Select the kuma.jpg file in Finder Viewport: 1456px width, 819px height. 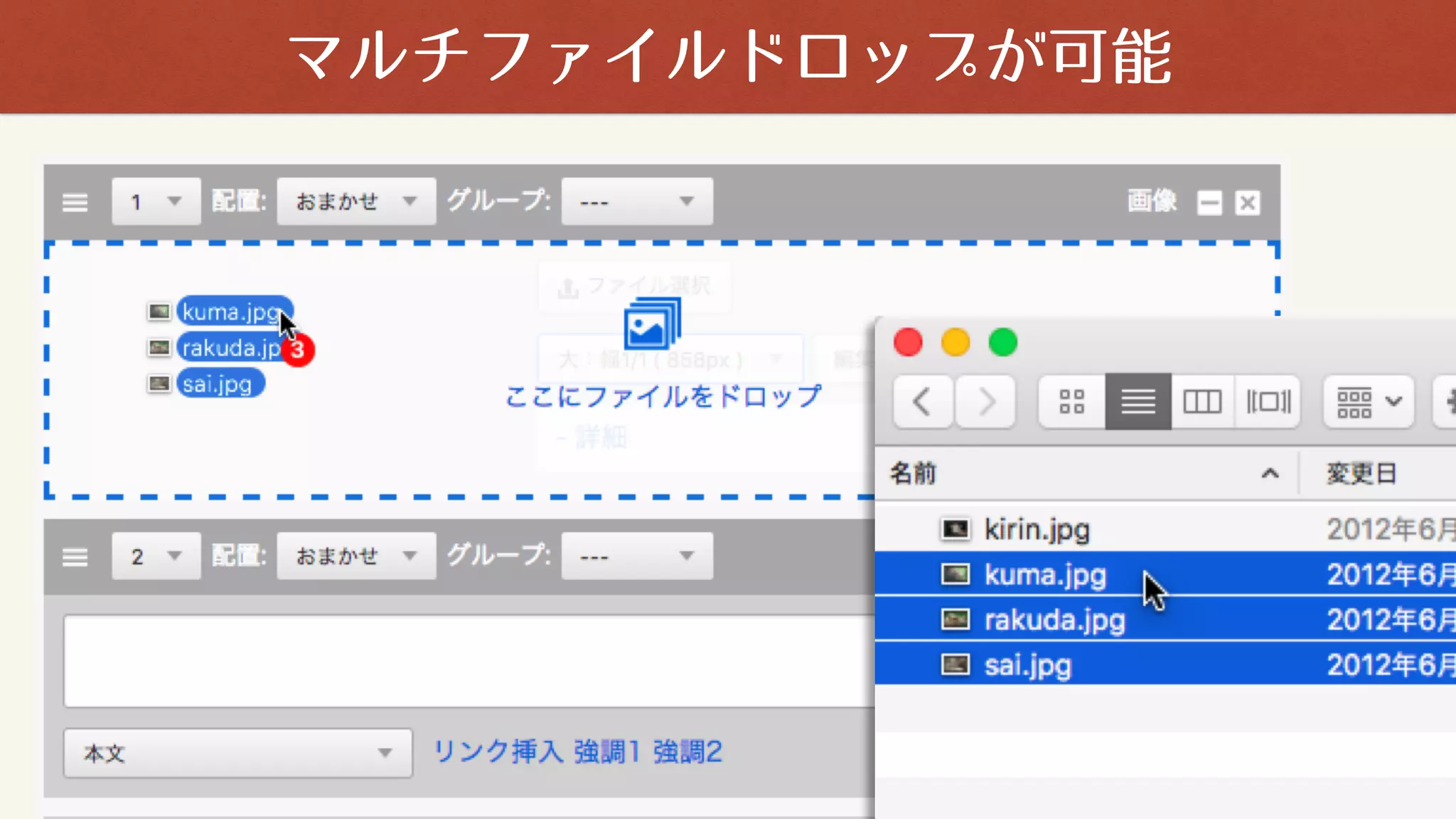tap(1165, 574)
